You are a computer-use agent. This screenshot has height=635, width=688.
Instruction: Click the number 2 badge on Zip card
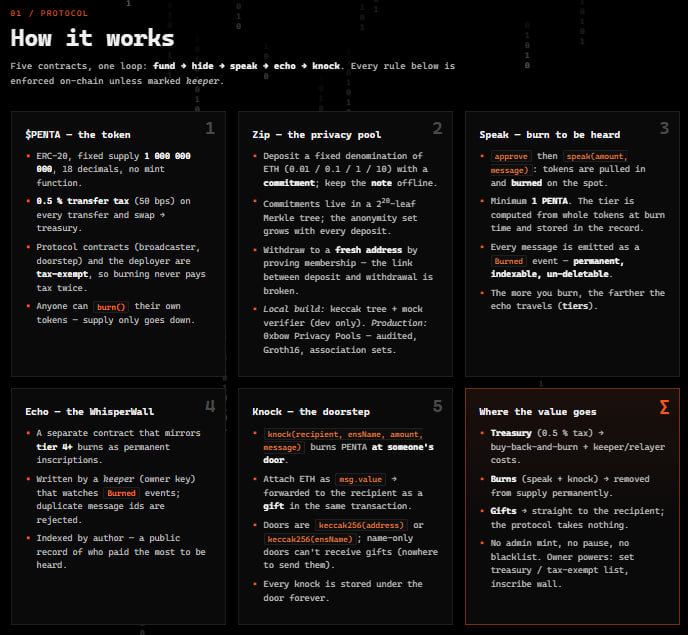(437, 128)
